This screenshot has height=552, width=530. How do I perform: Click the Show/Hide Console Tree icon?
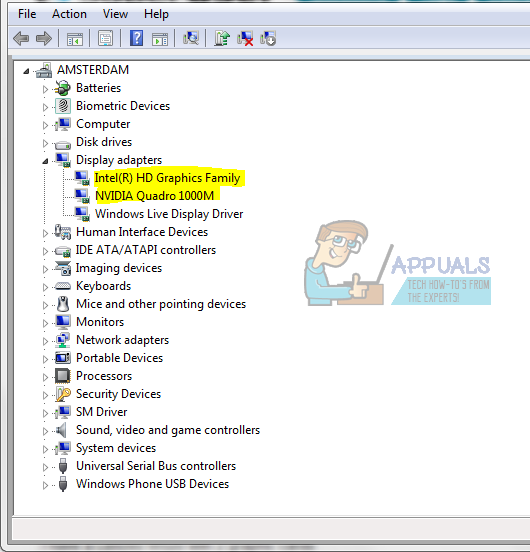(x=75, y=39)
